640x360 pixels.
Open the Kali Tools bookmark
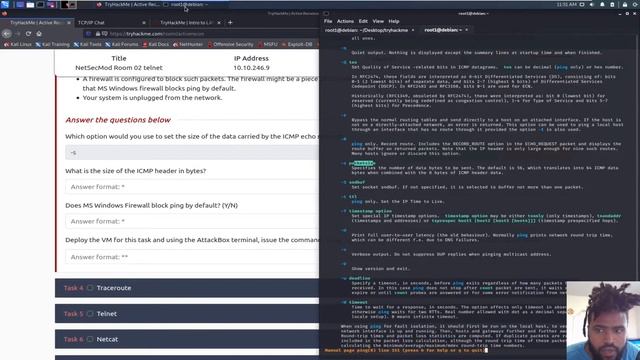(87, 44)
